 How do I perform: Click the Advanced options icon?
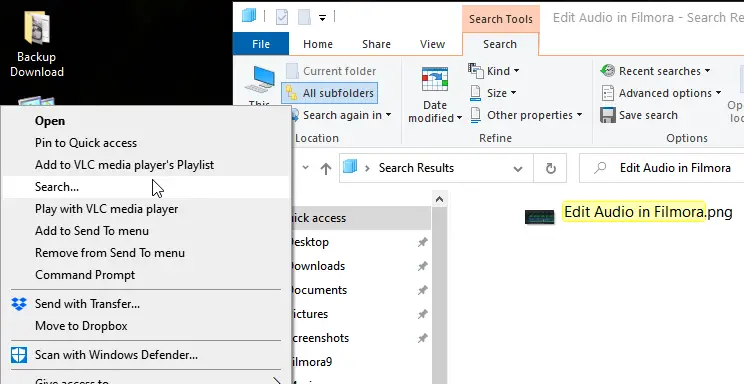point(608,93)
